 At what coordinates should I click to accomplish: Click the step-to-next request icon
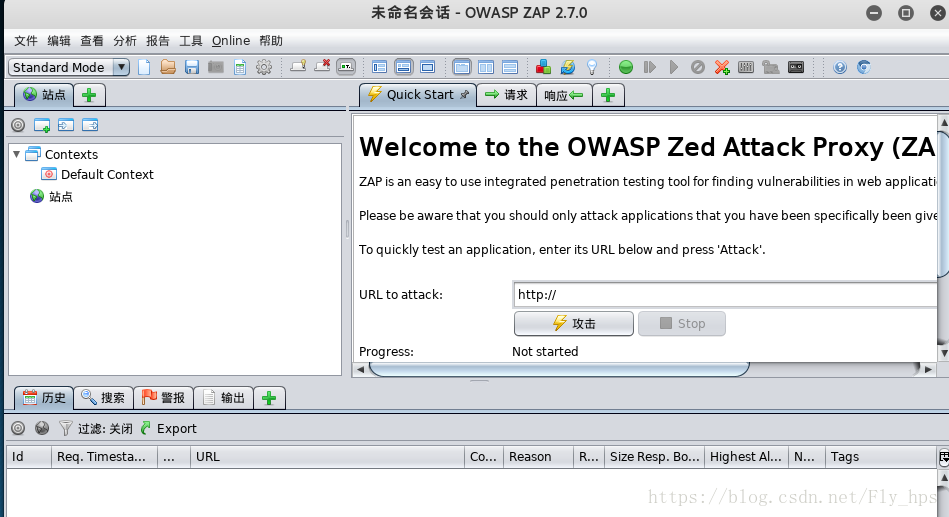coord(650,67)
